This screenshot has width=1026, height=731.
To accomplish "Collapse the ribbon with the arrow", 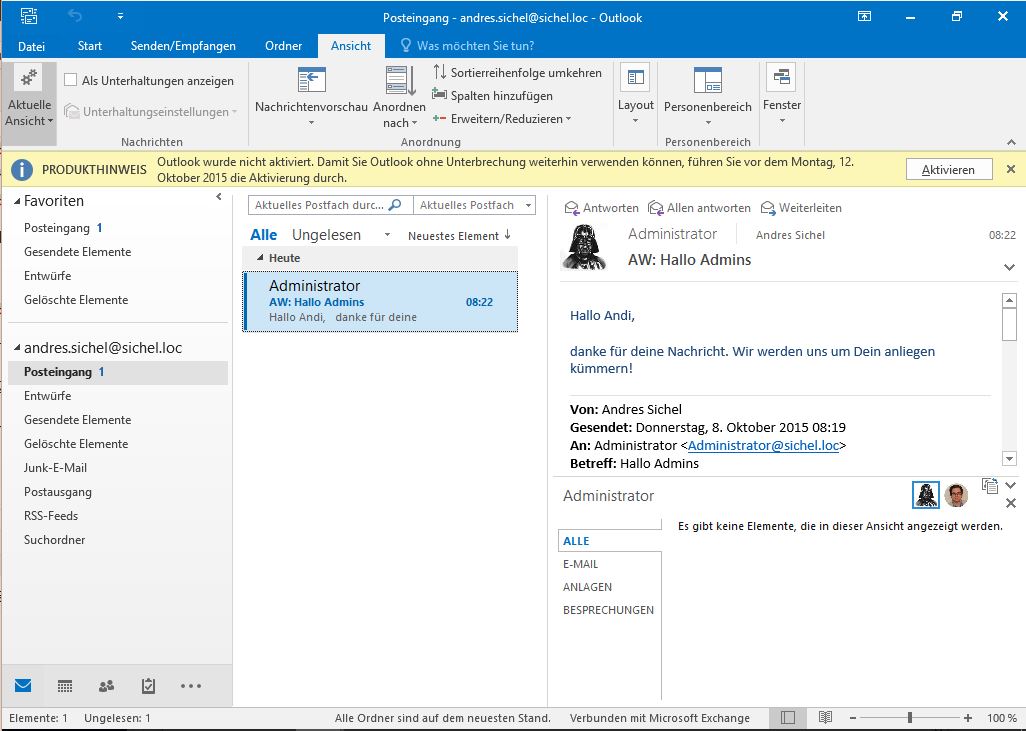I will (x=1012, y=142).
